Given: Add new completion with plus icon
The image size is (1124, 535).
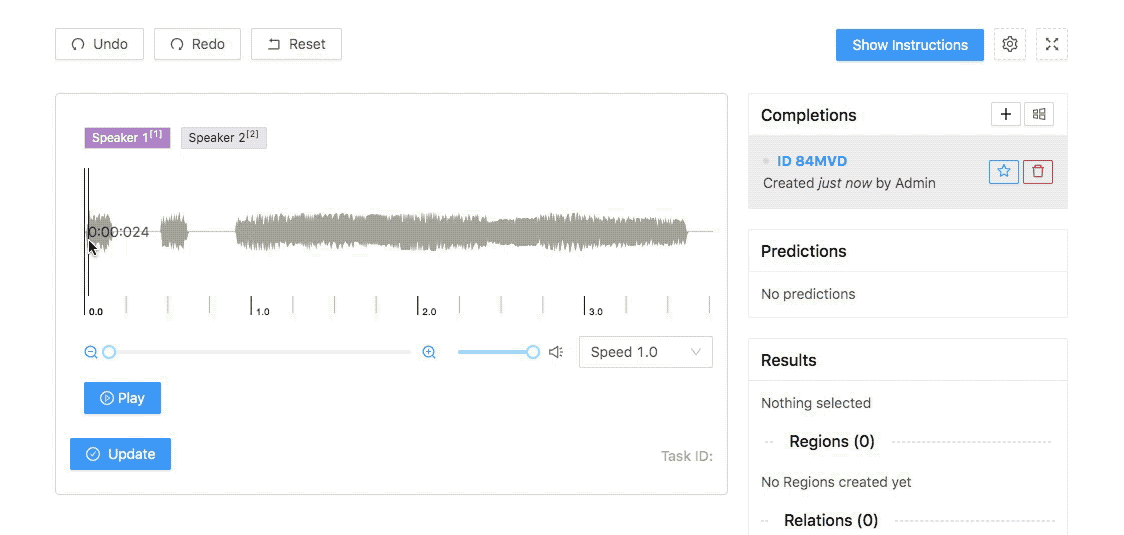Looking at the screenshot, I should pyautogui.click(x=1006, y=114).
